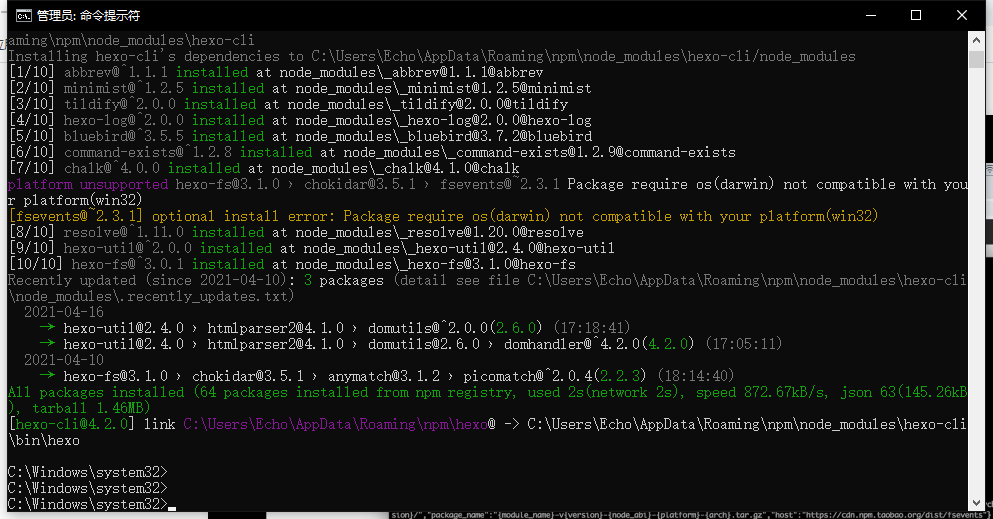Click the line starting with [10/10] hexo-fs

292,264
